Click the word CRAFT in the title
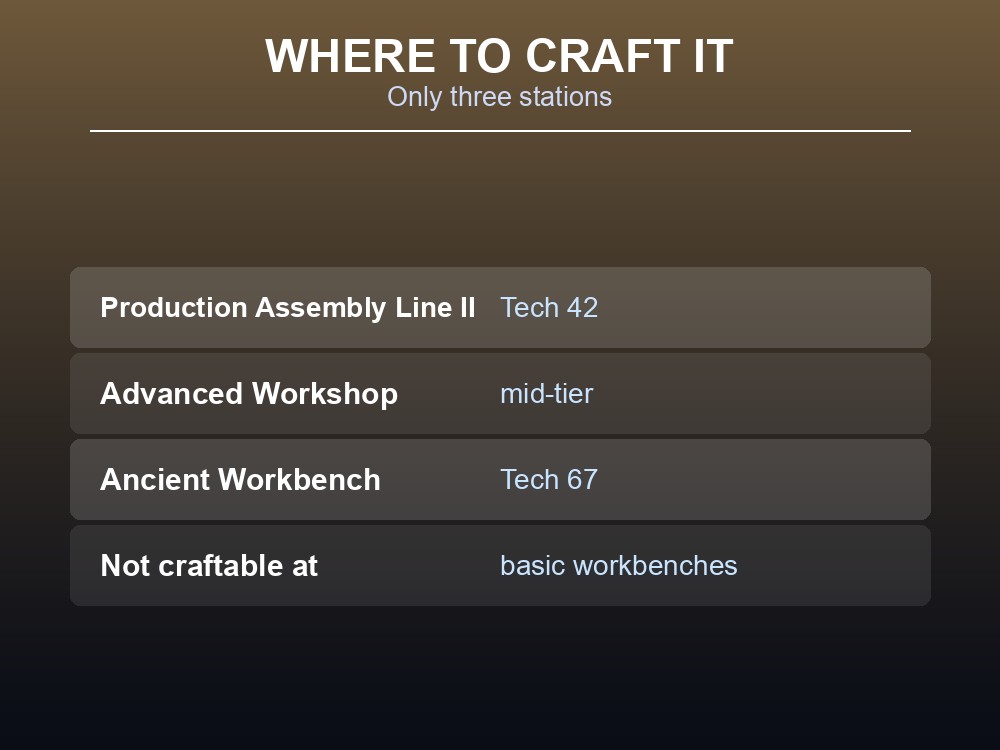The height and width of the screenshot is (750, 1000). click(603, 56)
